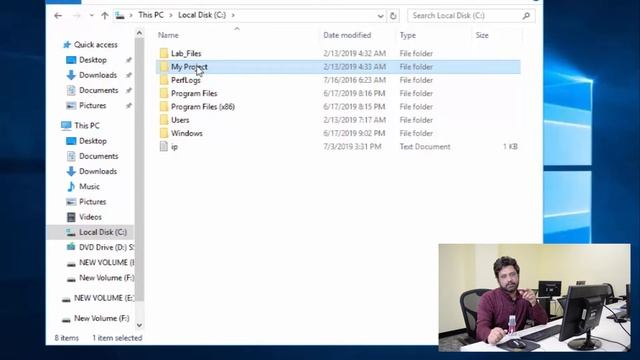Screen dimensions: 640x360
Task: Open recent locations dropdown arrow
Action: point(91,16)
